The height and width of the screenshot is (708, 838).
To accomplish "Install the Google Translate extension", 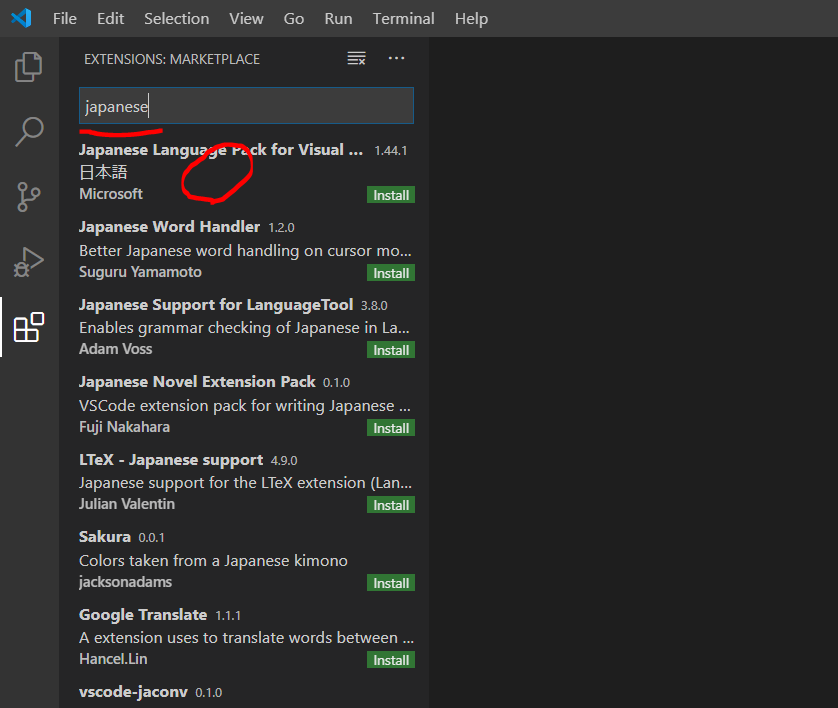I will [x=391, y=660].
